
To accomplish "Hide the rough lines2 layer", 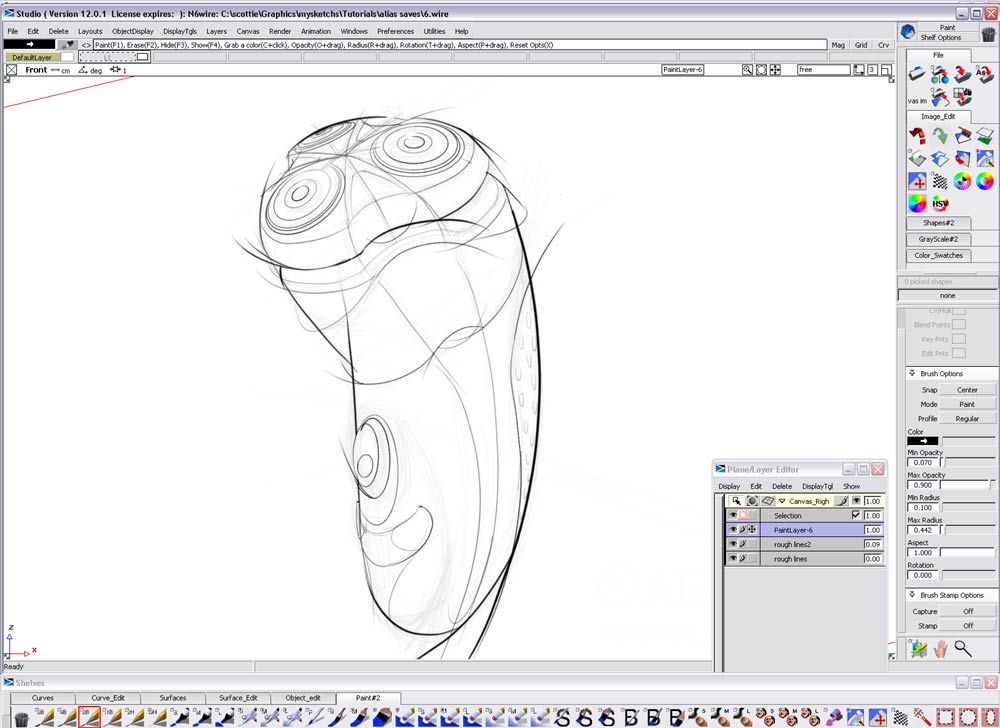I will click(x=732, y=544).
